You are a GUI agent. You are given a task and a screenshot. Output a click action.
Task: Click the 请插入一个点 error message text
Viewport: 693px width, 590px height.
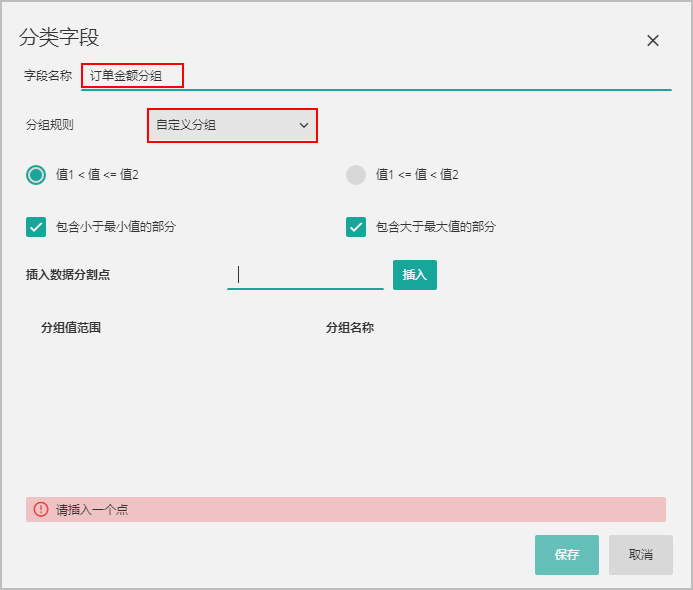(x=92, y=510)
